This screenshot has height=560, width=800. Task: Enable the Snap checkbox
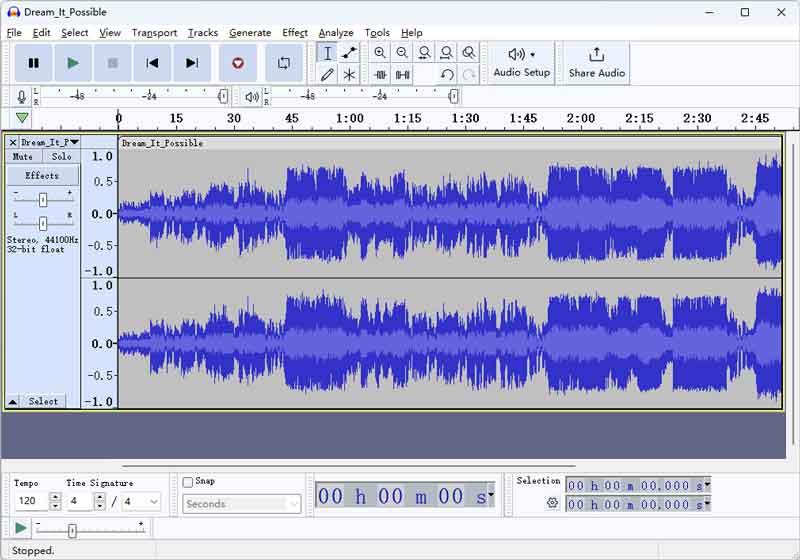(x=188, y=482)
